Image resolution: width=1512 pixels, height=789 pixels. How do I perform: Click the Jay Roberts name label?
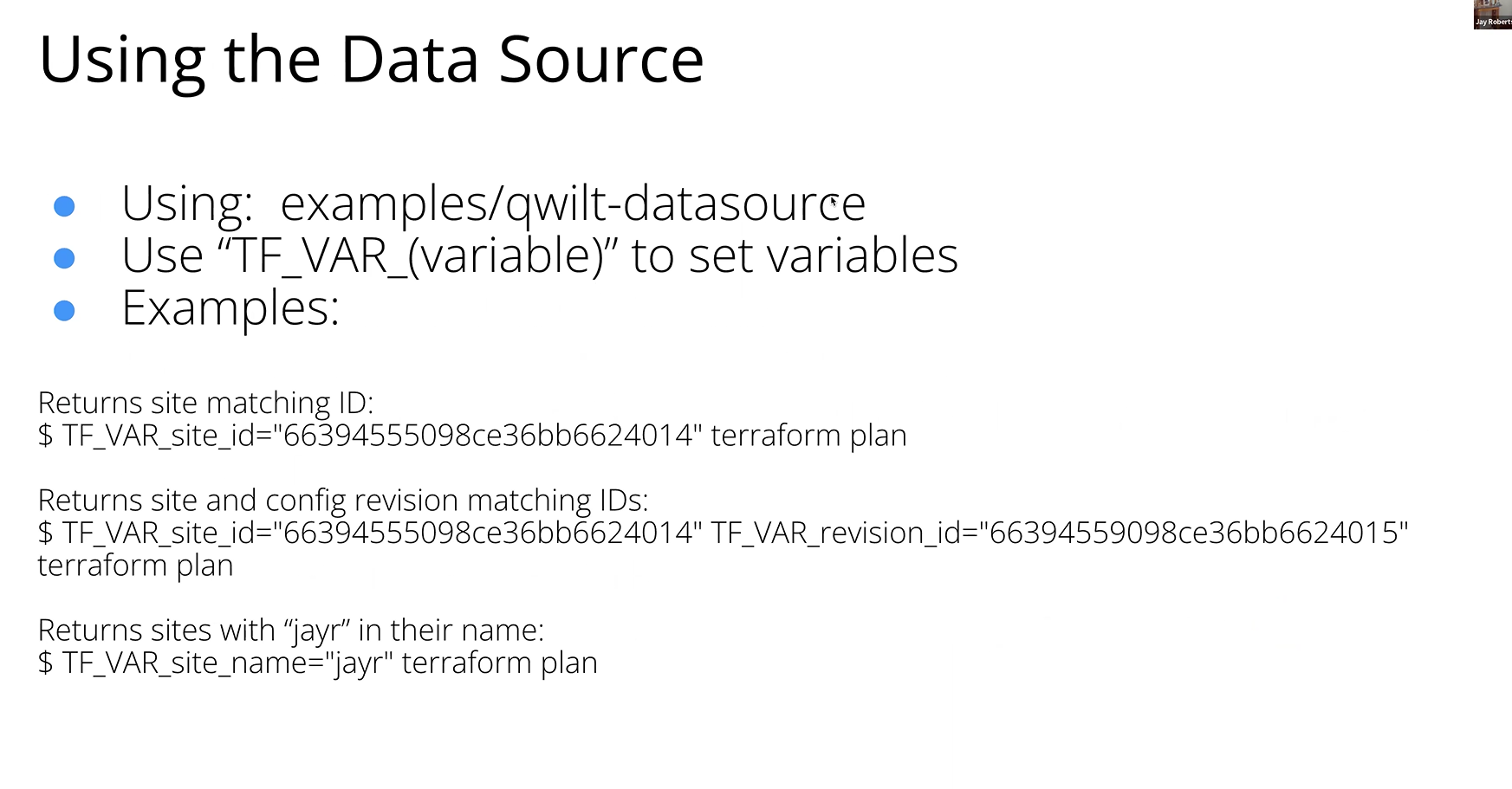coord(1494,23)
